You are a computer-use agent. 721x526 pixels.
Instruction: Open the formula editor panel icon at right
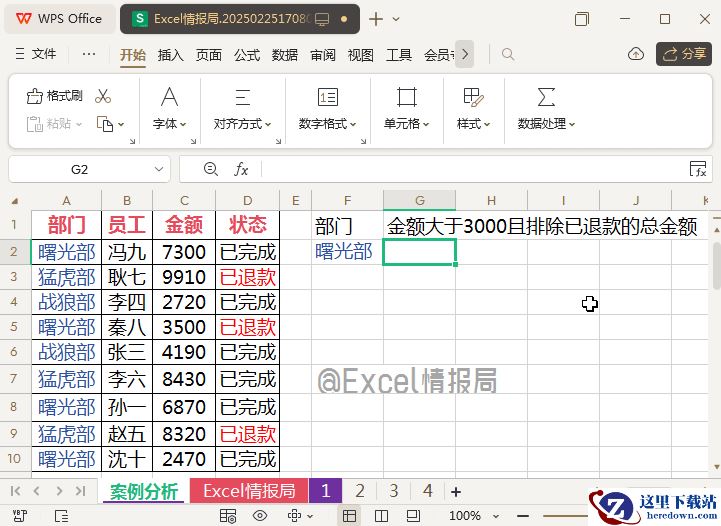point(698,169)
